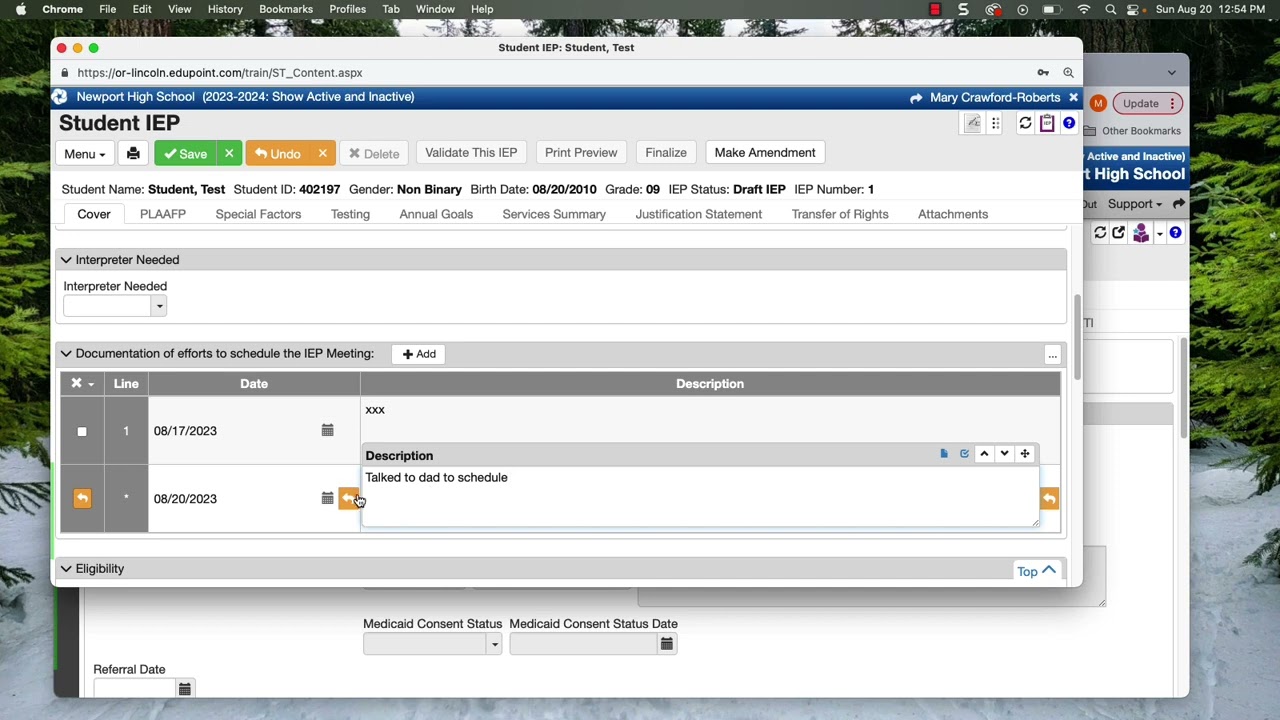Save the IEP
1280x720 pixels.
(186, 153)
